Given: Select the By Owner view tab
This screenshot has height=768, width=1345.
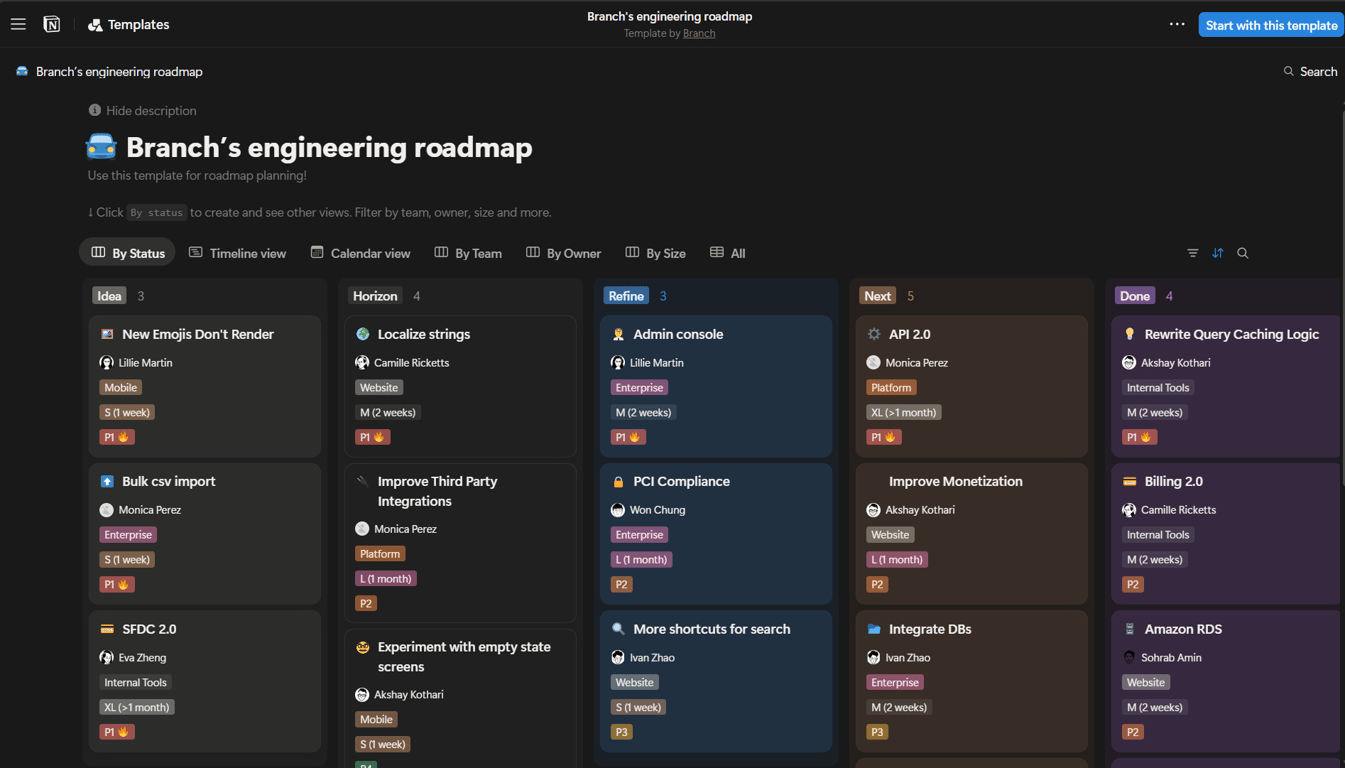Looking at the screenshot, I should (564, 253).
